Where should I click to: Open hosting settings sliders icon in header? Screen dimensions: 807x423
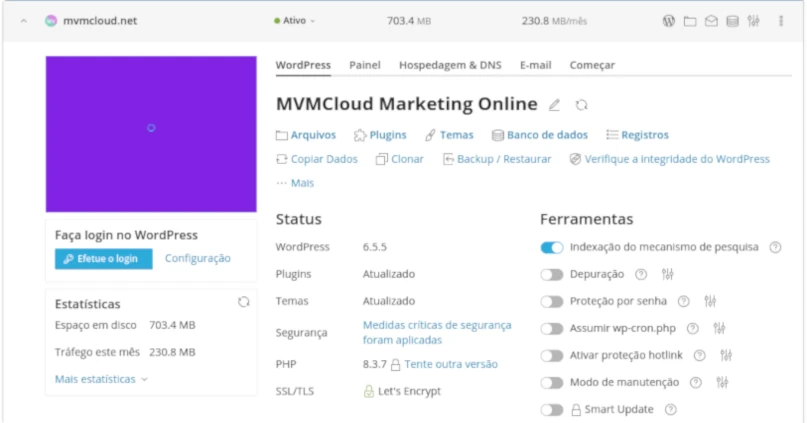pyautogui.click(x=753, y=21)
